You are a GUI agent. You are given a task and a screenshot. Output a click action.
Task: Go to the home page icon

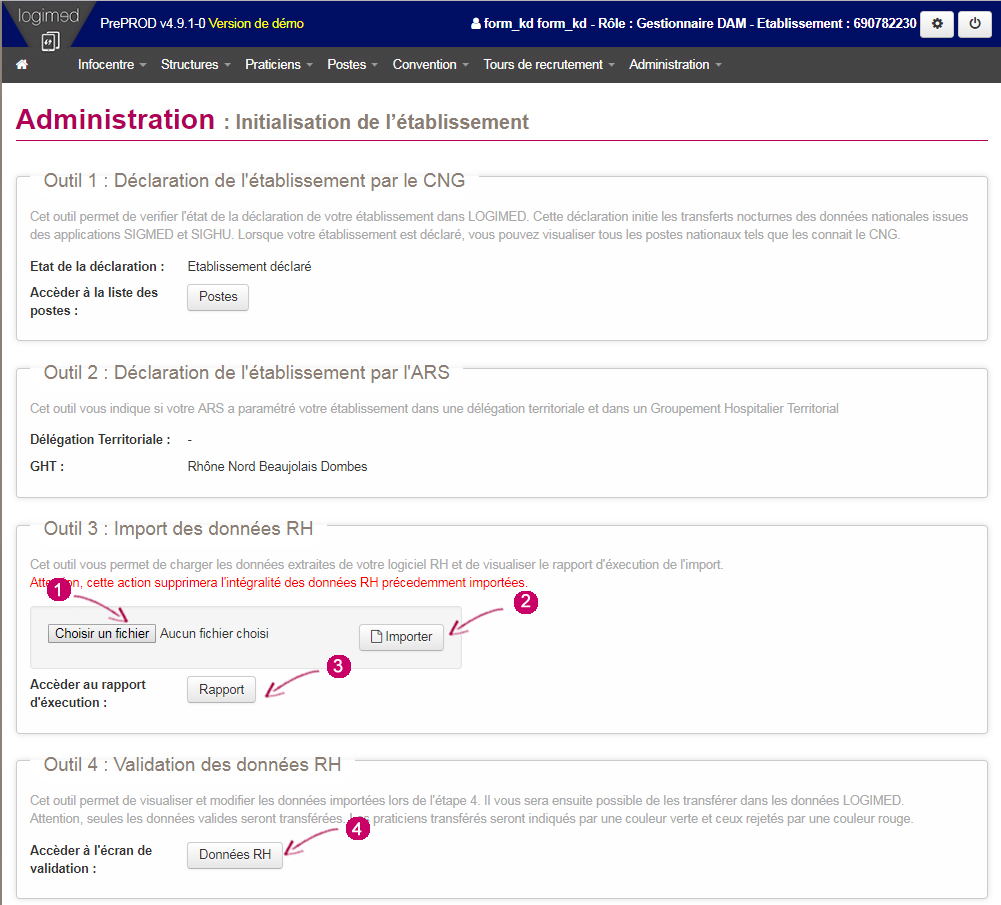pos(22,64)
